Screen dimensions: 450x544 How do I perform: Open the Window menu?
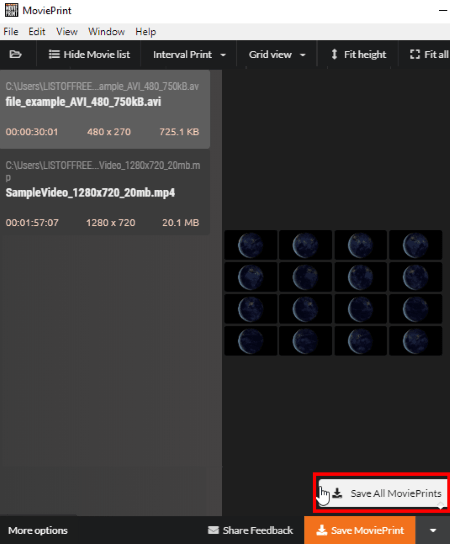(106, 32)
